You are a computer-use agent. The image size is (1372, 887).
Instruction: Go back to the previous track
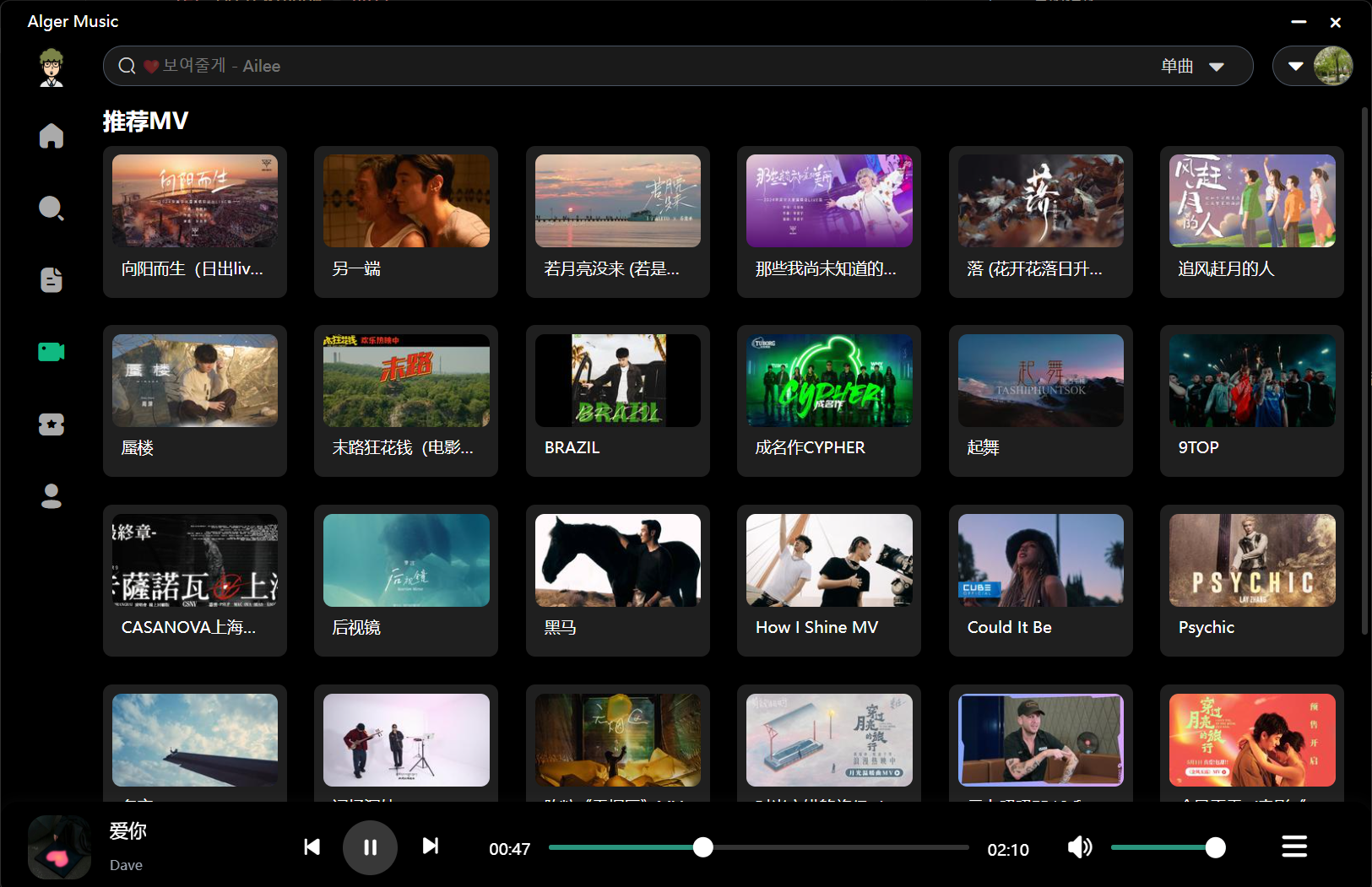pyautogui.click(x=312, y=846)
